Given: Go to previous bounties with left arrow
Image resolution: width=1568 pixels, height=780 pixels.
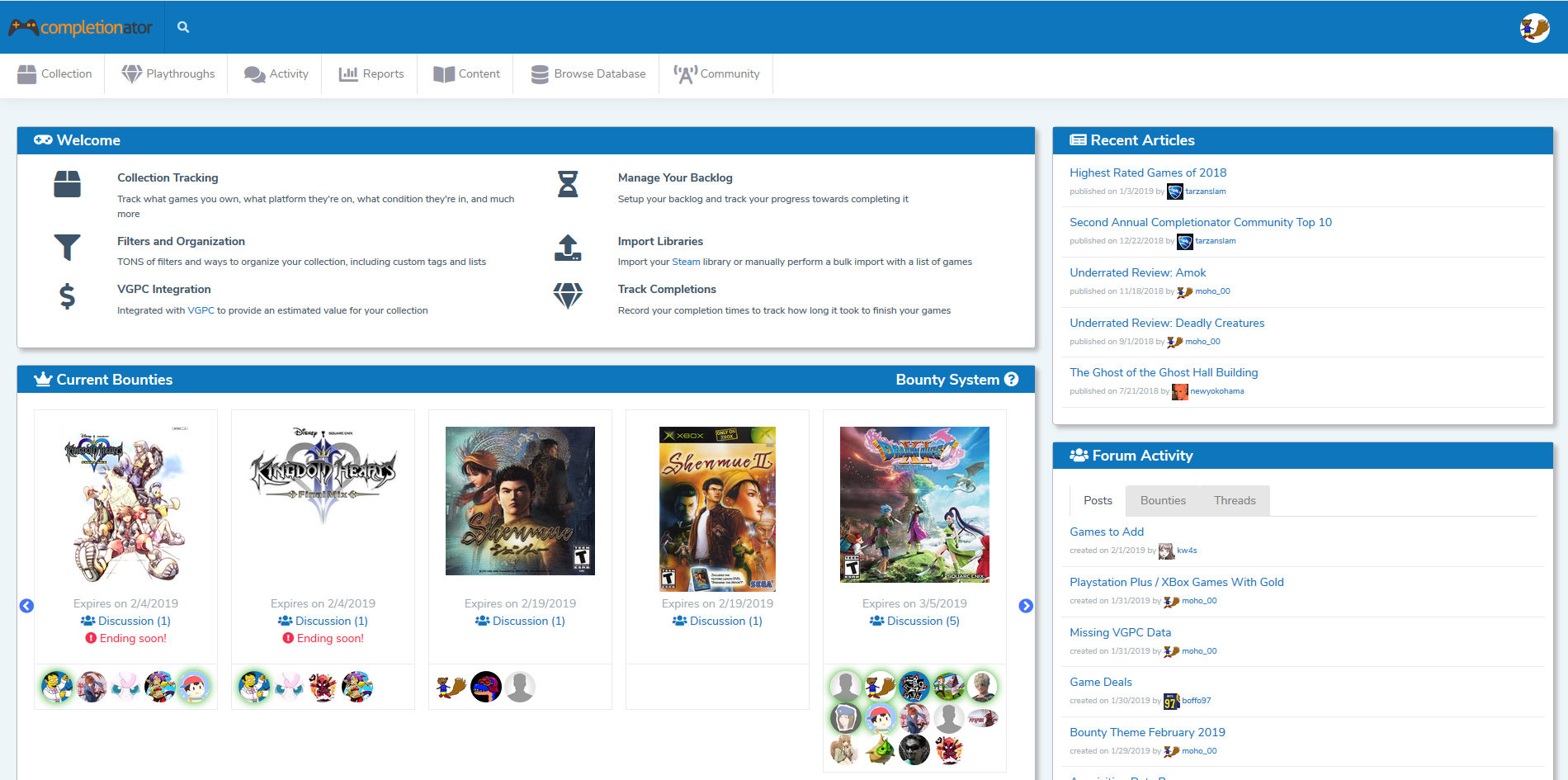Looking at the screenshot, I should (26, 606).
